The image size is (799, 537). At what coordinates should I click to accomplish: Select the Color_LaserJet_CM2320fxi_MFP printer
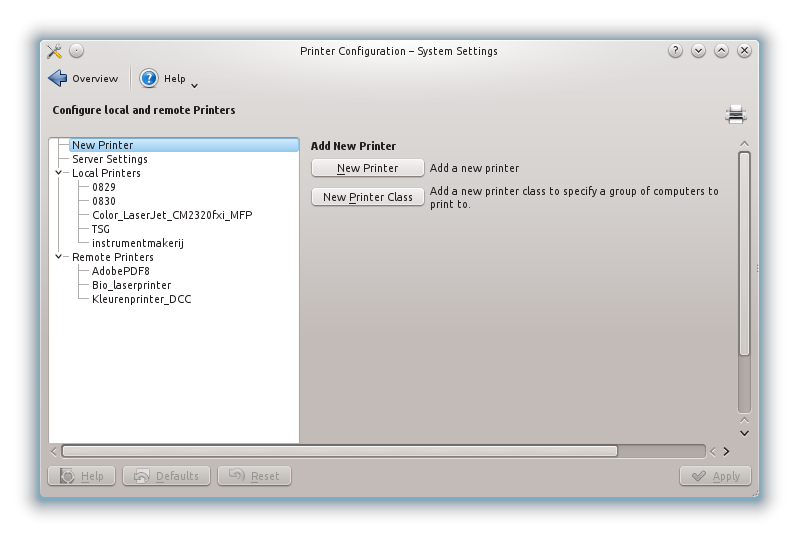pyautogui.click(x=172, y=215)
